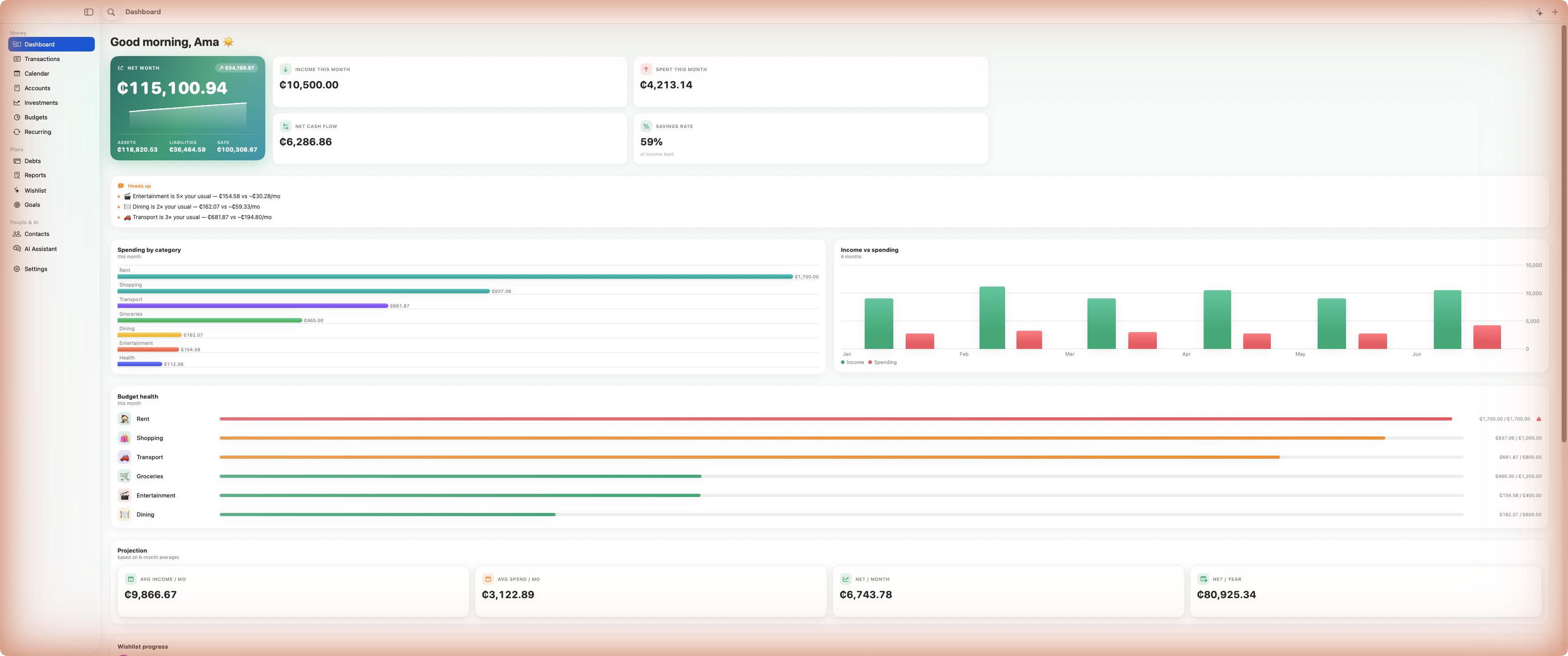The height and width of the screenshot is (656, 1568).
Task: Click the Settings gear icon in the sidebar
Action: [17, 269]
